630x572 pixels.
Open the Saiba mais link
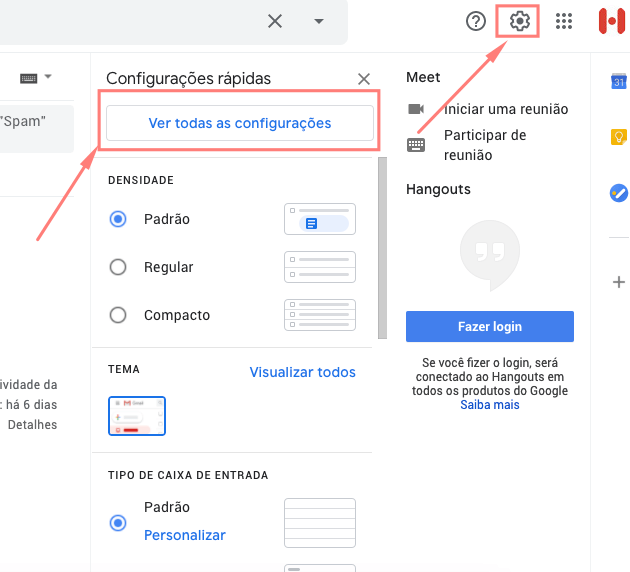click(x=490, y=404)
